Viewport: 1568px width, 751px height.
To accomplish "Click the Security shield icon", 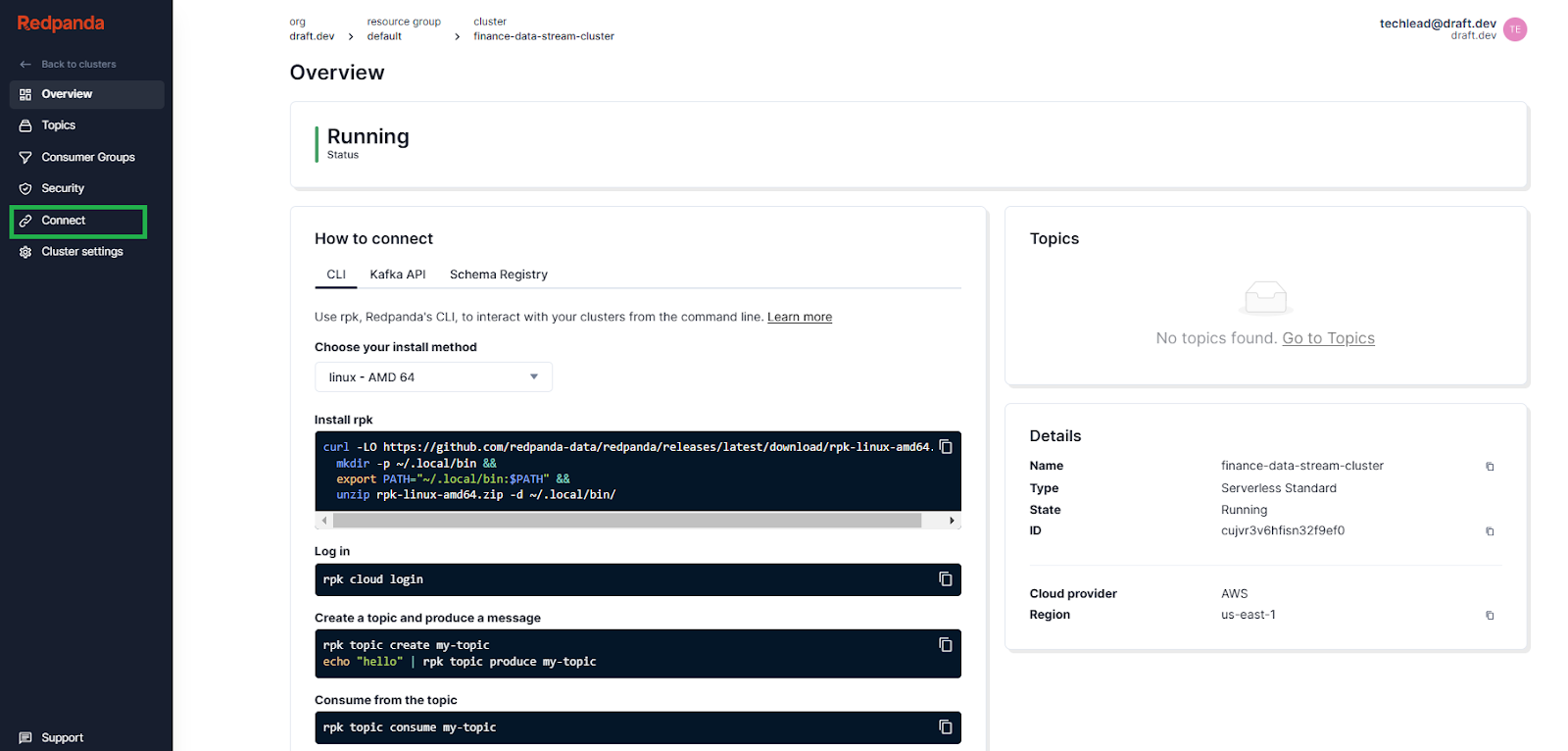I will (x=25, y=188).
